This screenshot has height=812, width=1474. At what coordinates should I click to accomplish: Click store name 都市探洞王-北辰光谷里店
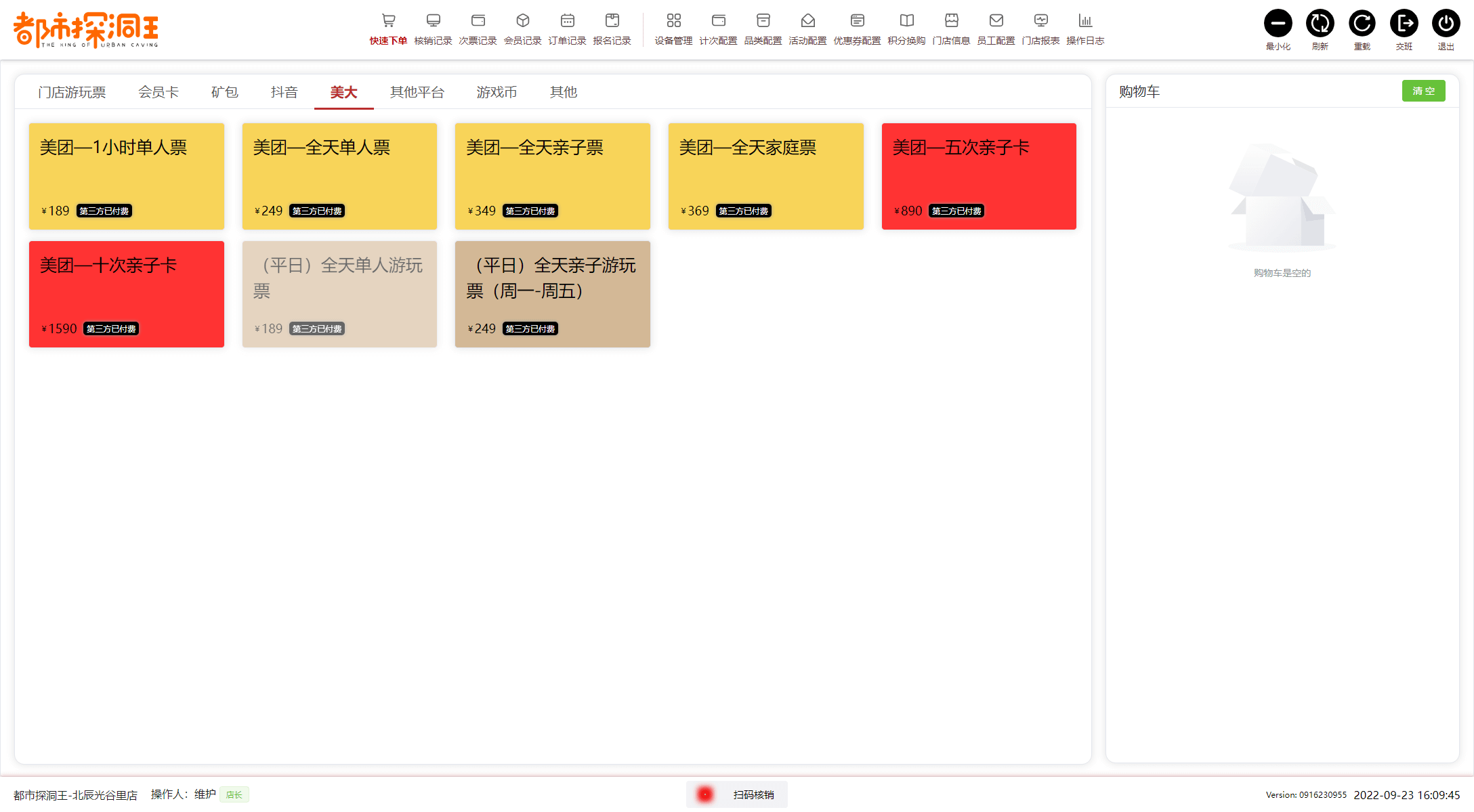coord(75,795)
